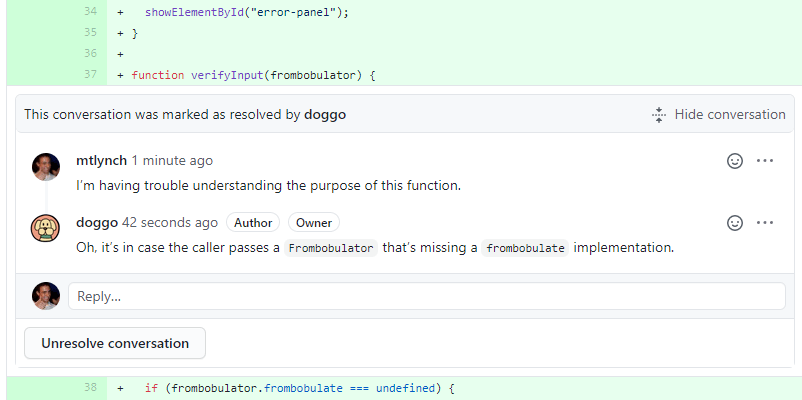The image size is (802, 400).
Task: Focus the Reply text field
Action: (427, 296)
